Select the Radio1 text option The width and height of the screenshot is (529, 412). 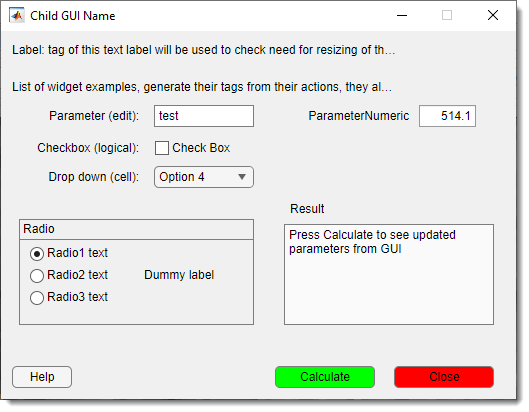click(x=37, y=254)
